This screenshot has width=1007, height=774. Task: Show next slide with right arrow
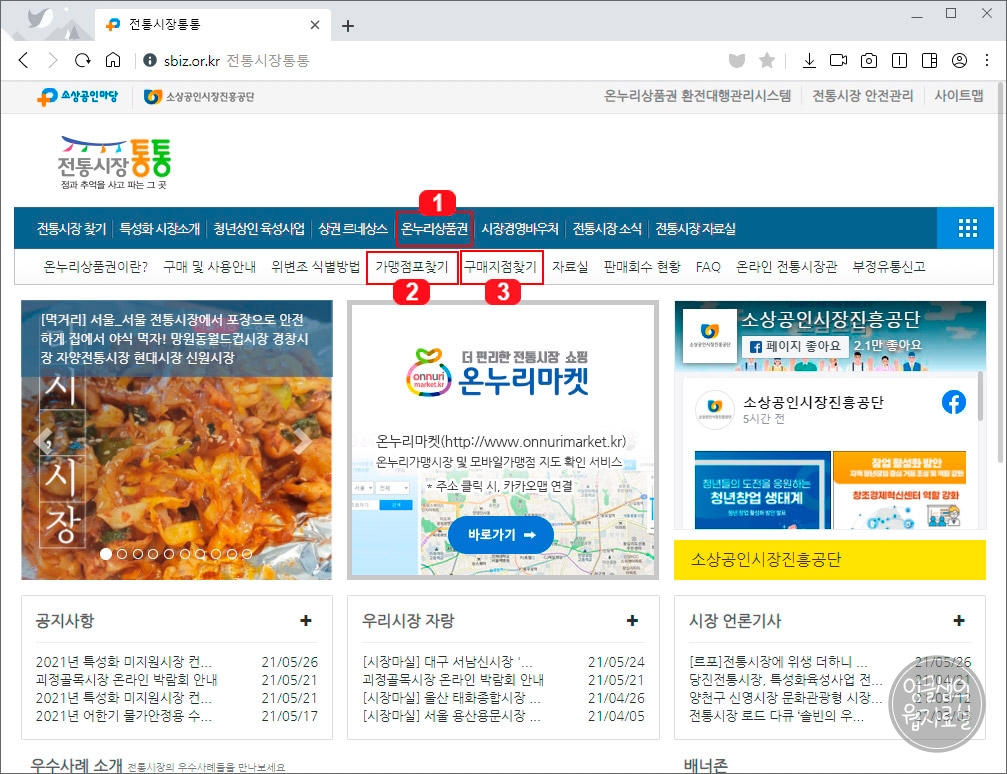[x=302, y=441]
